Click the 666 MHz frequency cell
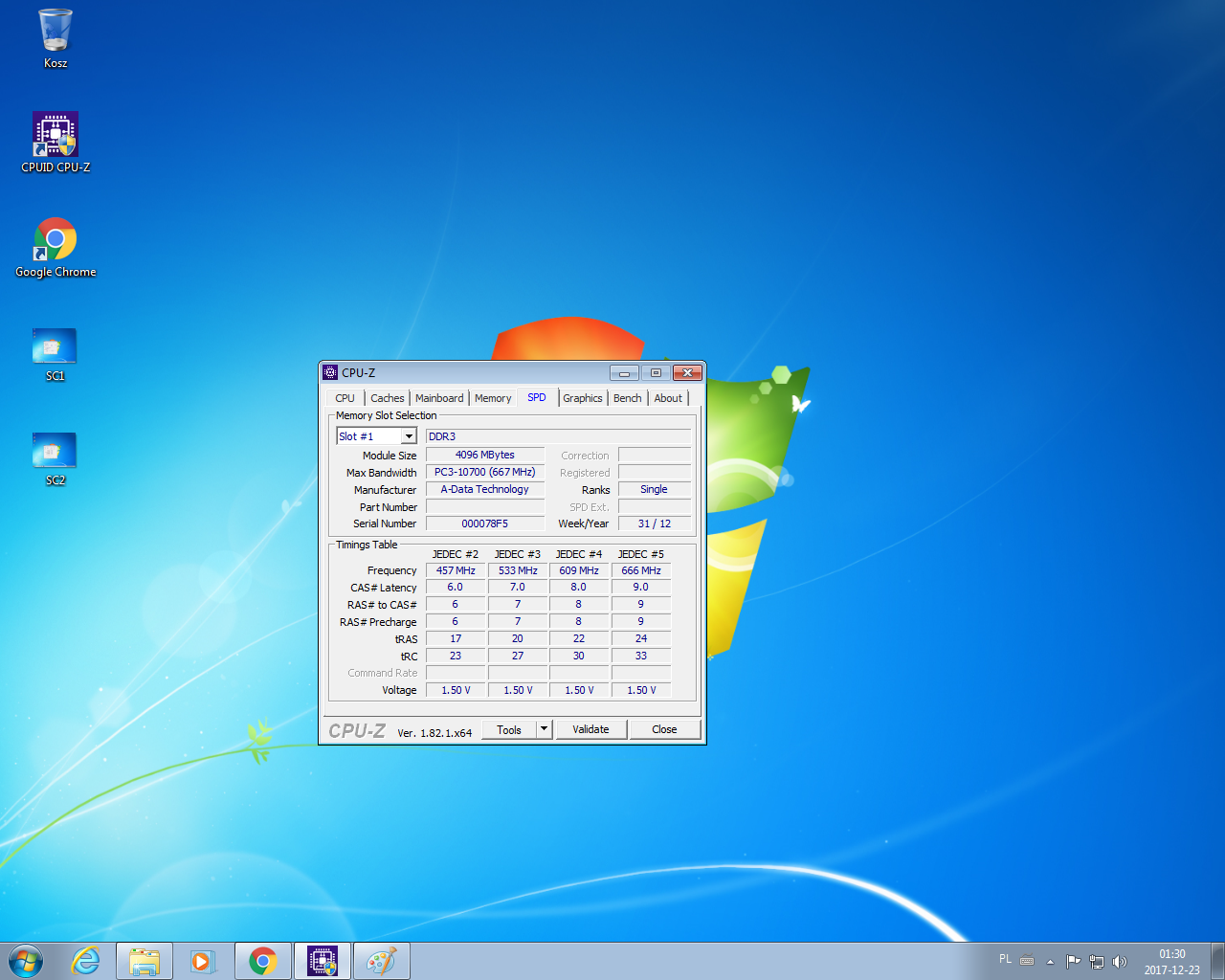 coord(641,570)
